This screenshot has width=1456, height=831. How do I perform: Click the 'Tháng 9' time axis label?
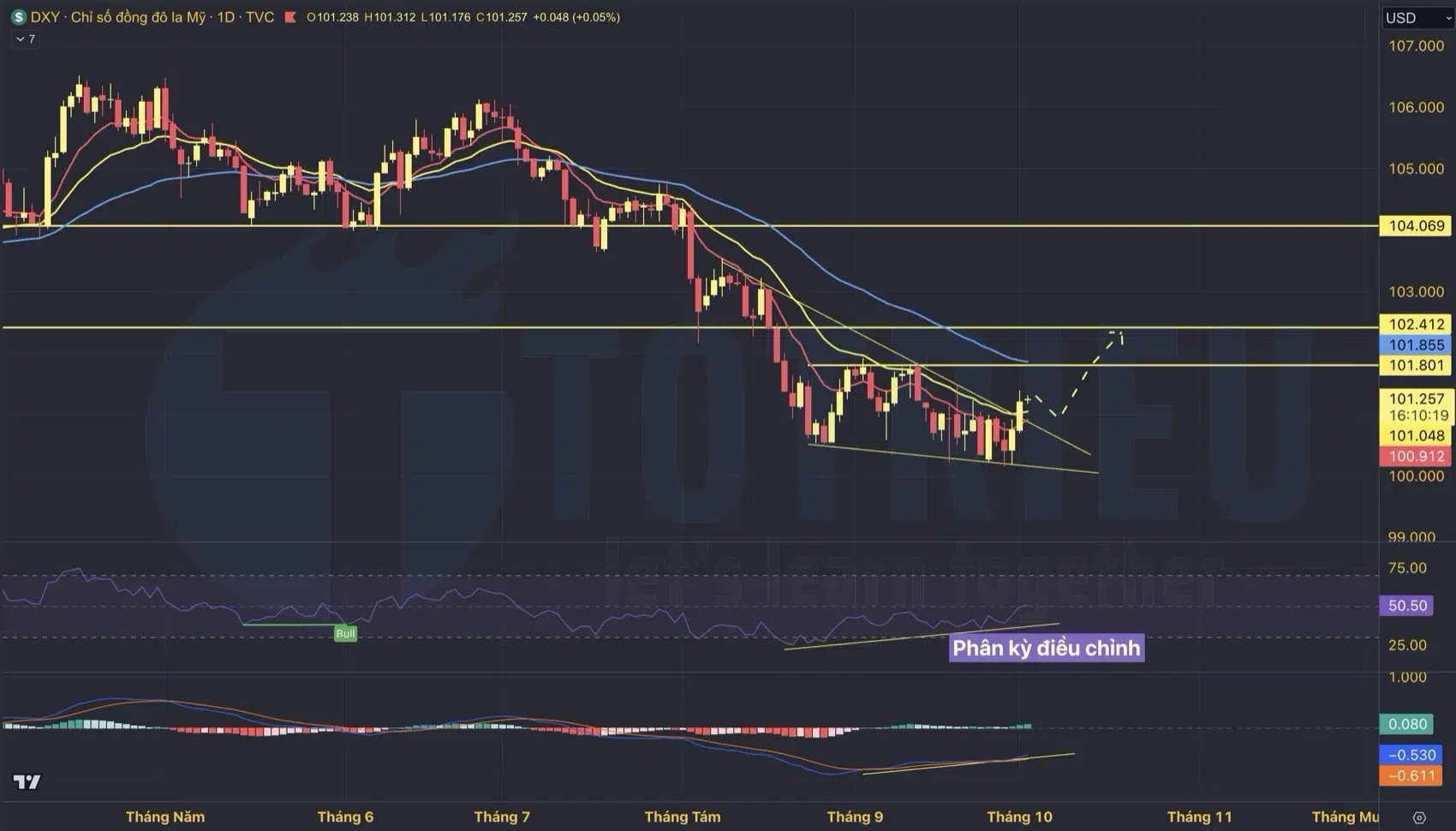tap(855, 816)
